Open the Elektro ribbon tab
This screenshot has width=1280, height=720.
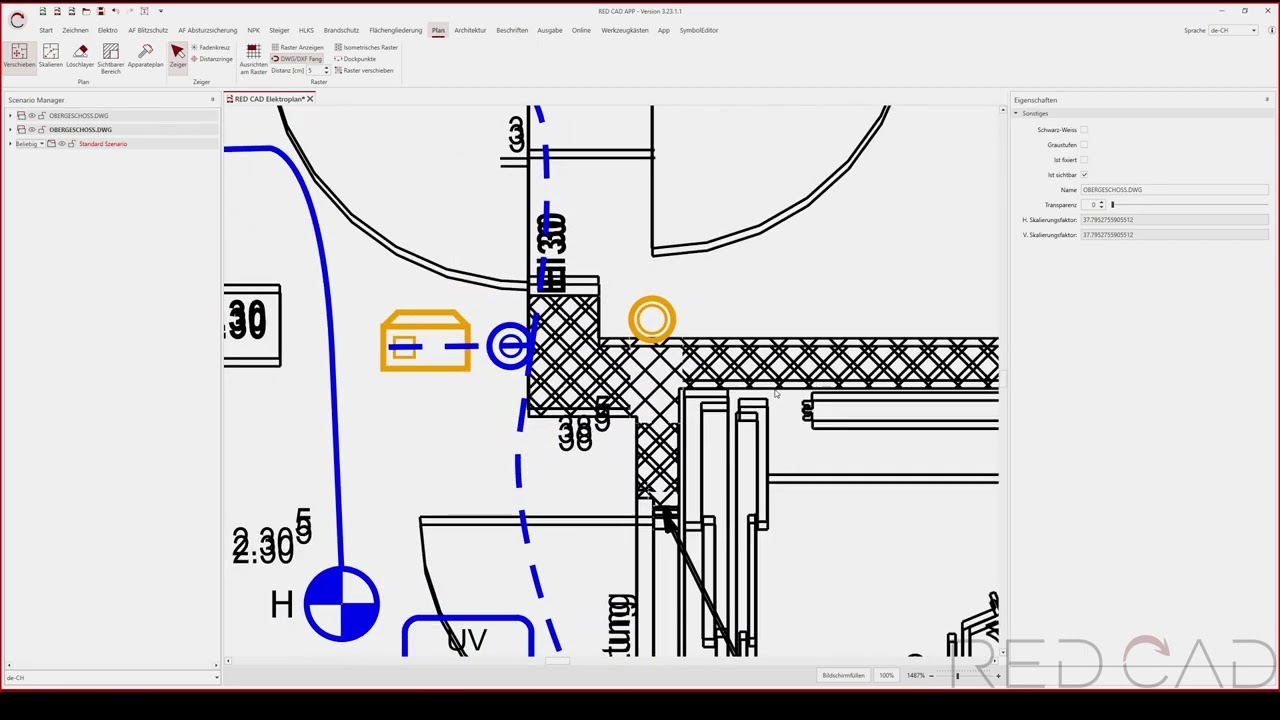(x=108, y=30)
